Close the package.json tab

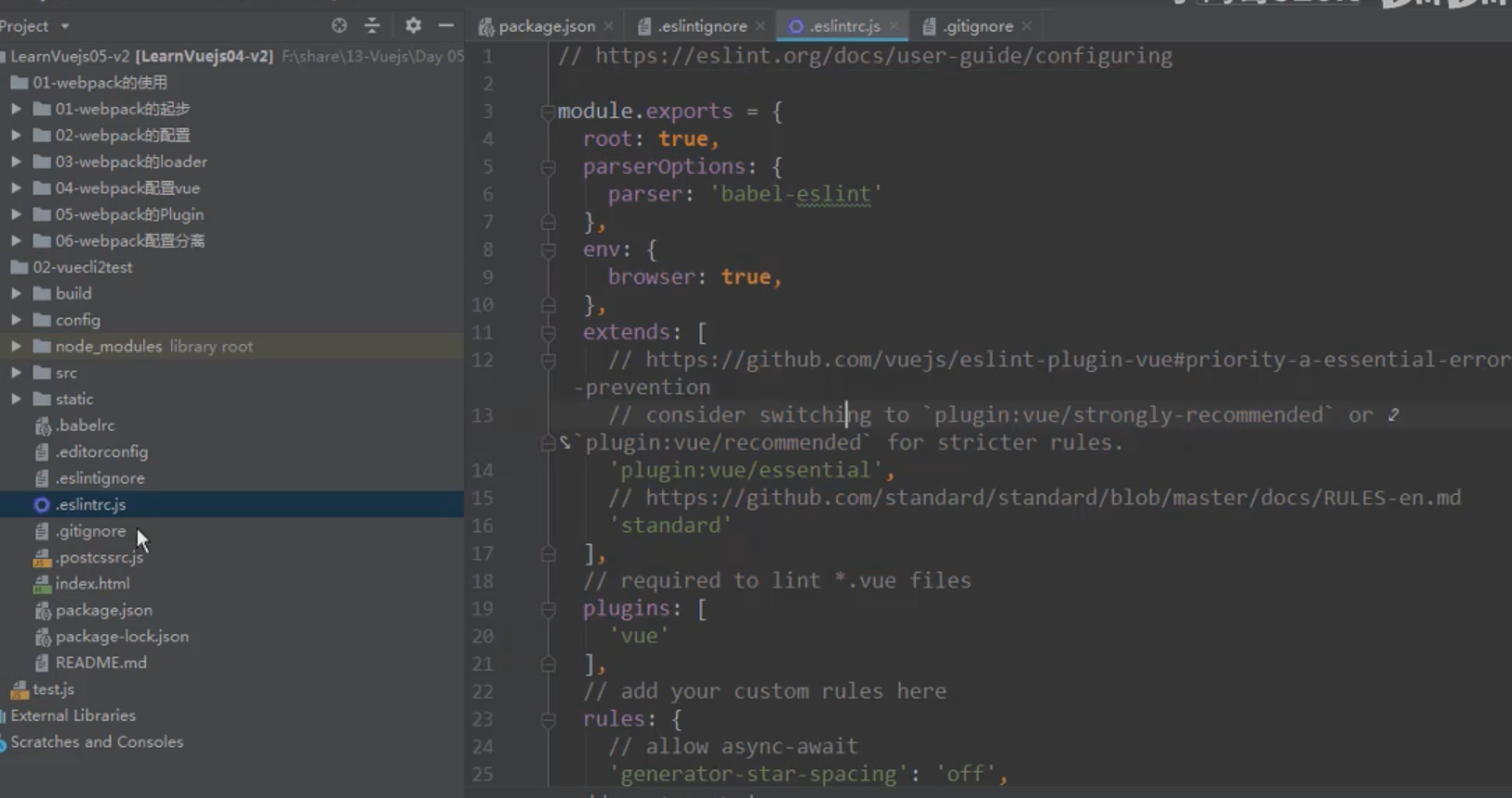(x=609, y=26)
